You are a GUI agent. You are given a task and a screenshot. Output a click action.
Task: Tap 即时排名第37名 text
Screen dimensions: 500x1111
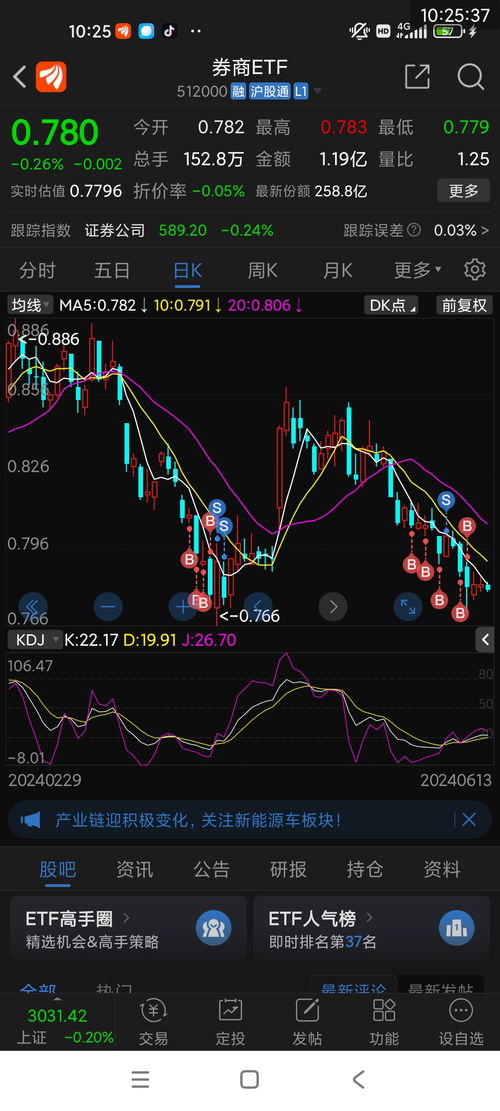[x=322, y=942]
